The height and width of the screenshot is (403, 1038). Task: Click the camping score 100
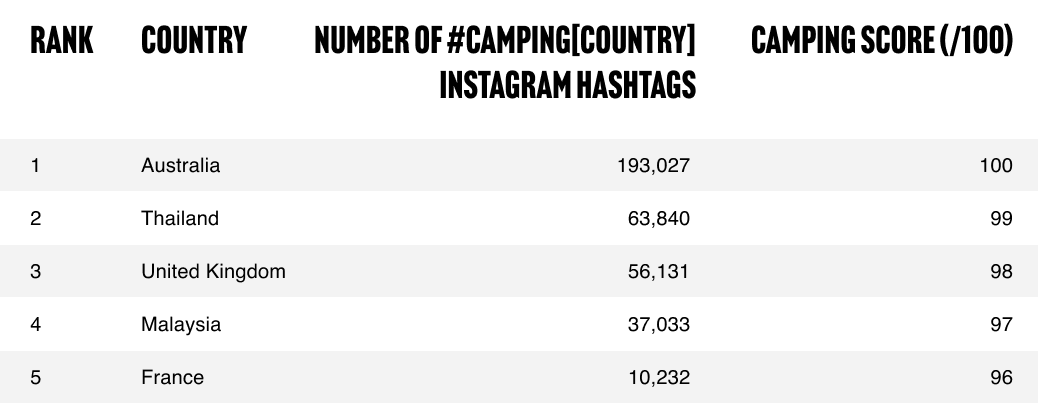pyautogui.click(x=996, y=165)
